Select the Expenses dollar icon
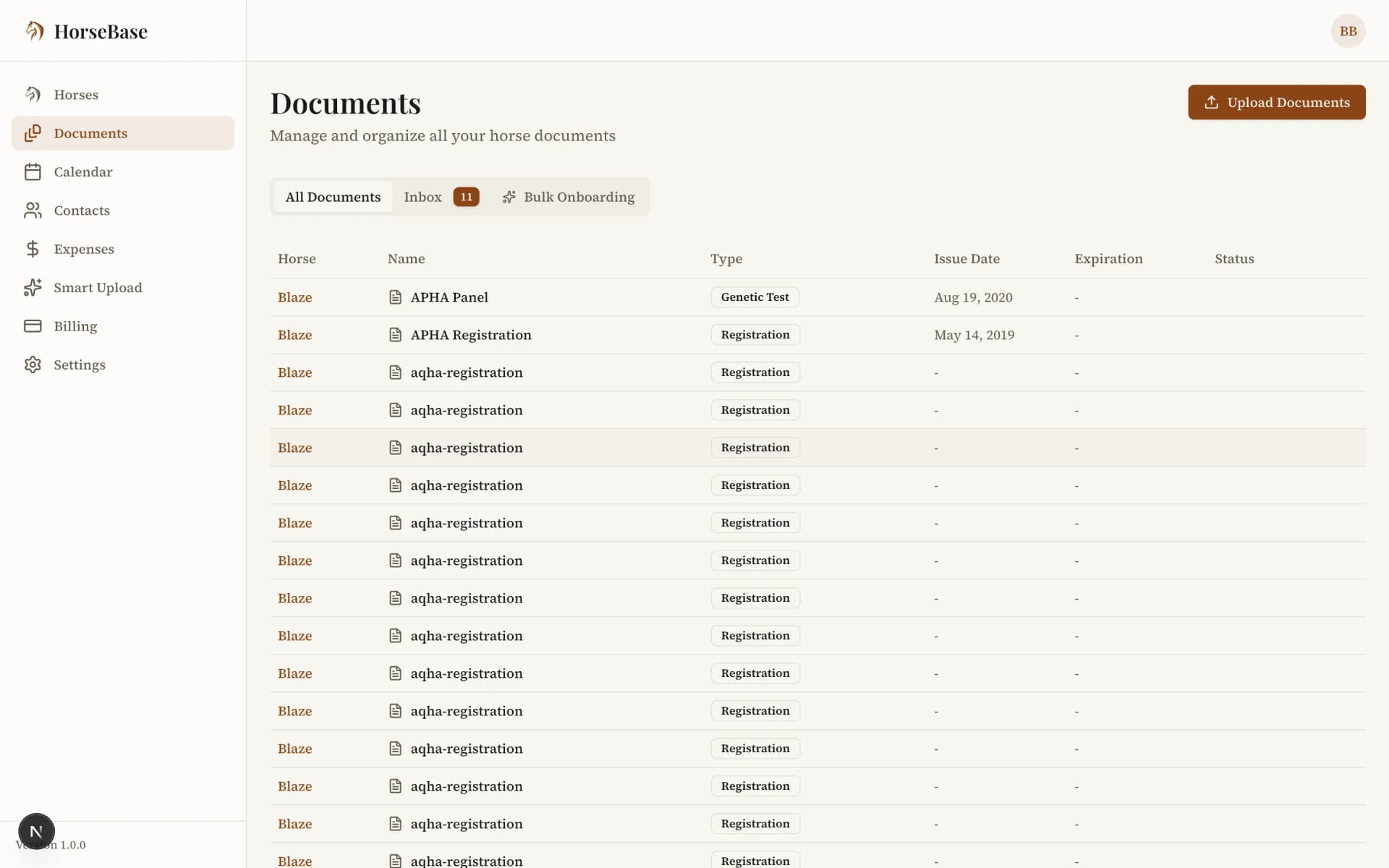The height and width of the screenshot is (868, 1389). click(x=33, y=249)
